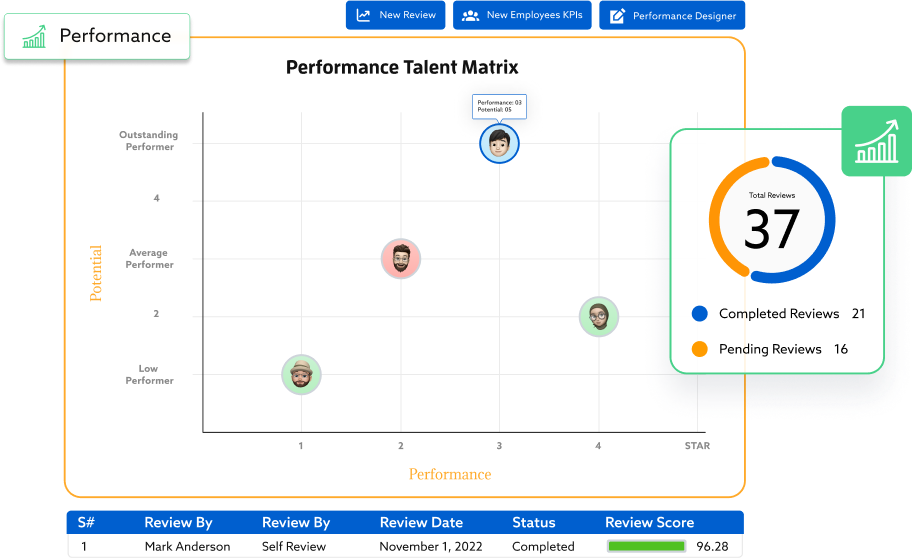Select the employee avatar at Outstanding Performer

click(499, 144)
